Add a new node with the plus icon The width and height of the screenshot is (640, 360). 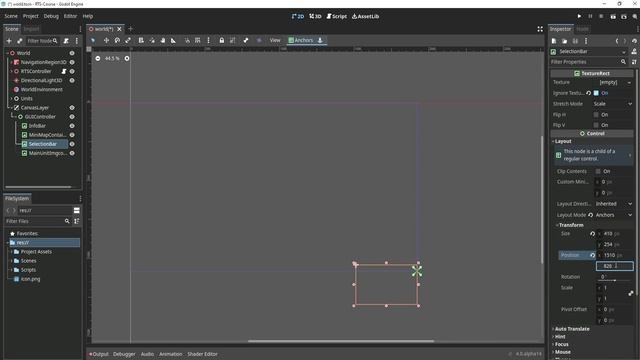9,41
